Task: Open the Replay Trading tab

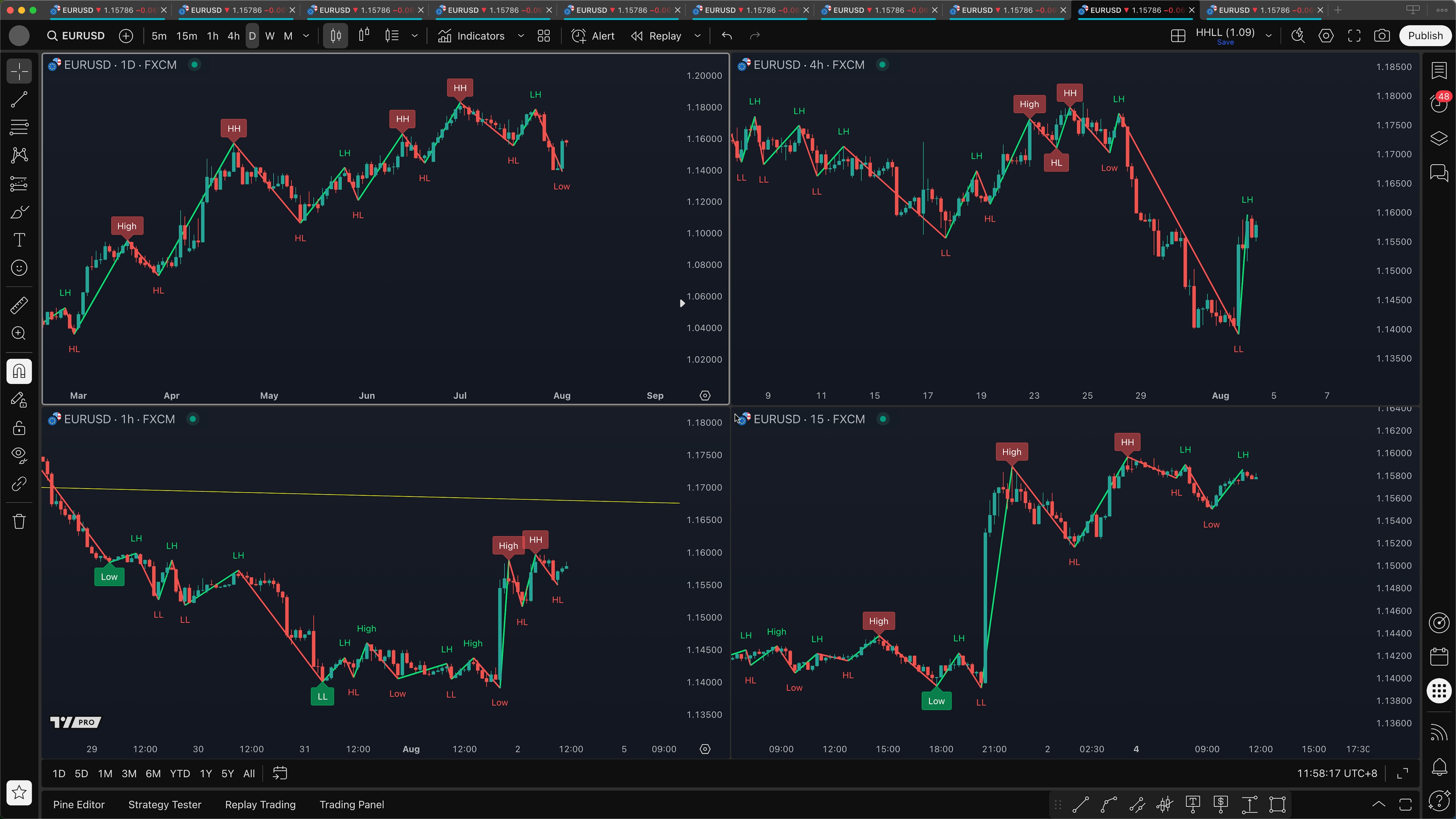Action: click(x=260, y=804)
